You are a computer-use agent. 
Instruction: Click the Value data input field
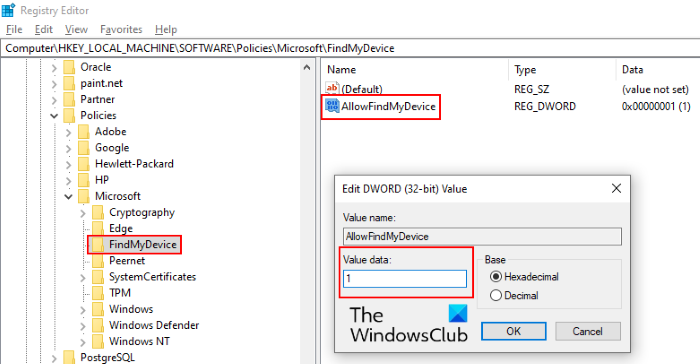pos(405,279)
